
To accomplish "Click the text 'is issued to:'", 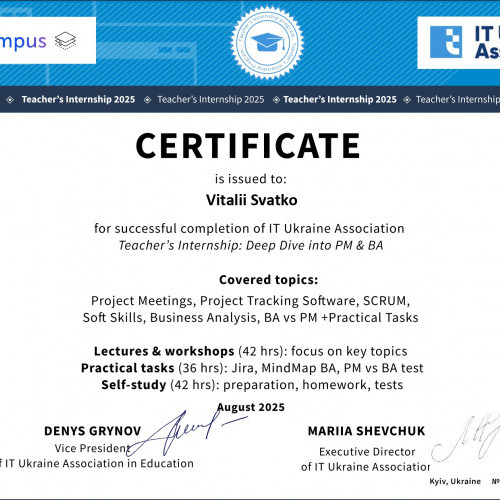I will [251, 179].
